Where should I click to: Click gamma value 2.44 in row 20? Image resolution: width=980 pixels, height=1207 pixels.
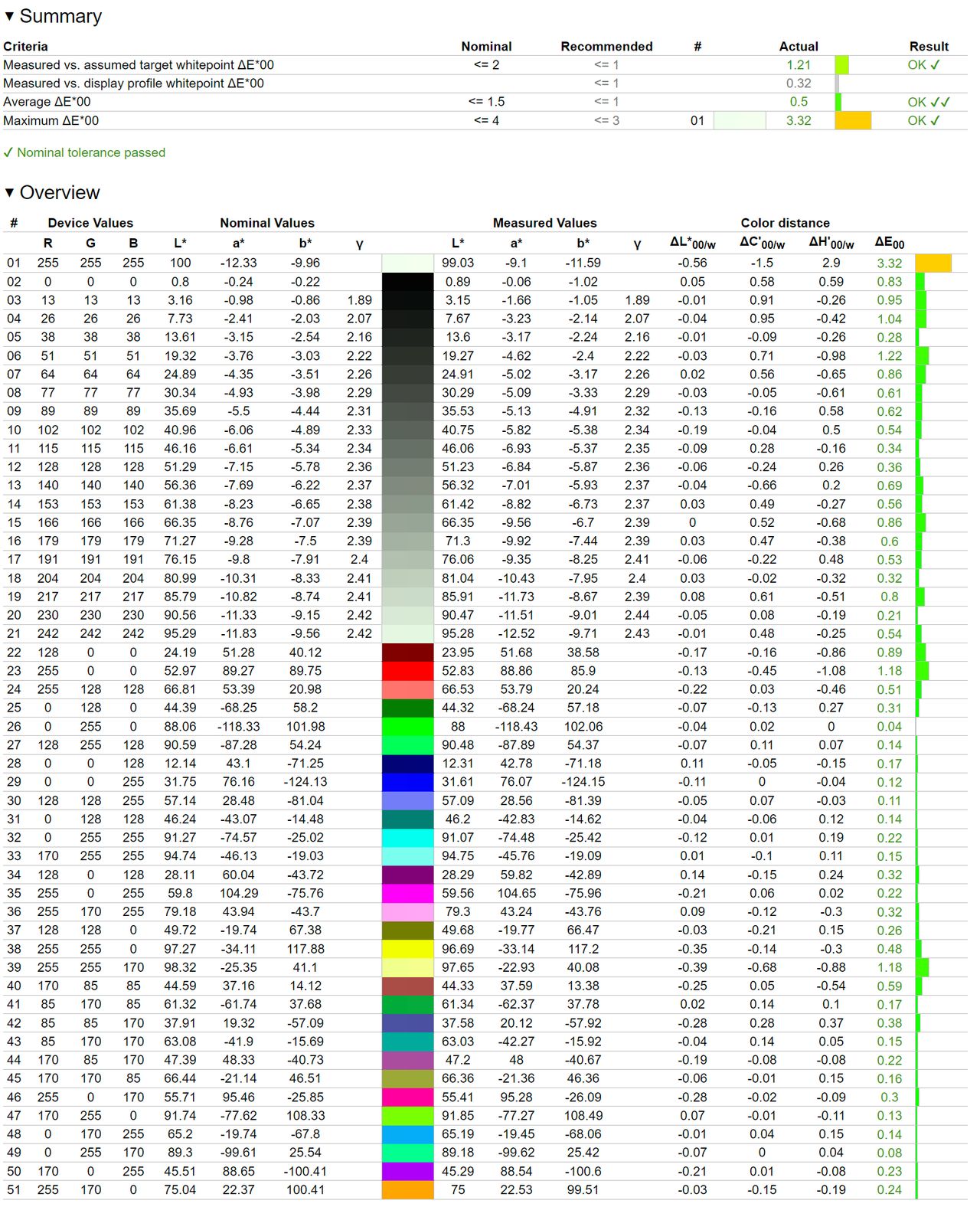(x=637, y=615)
